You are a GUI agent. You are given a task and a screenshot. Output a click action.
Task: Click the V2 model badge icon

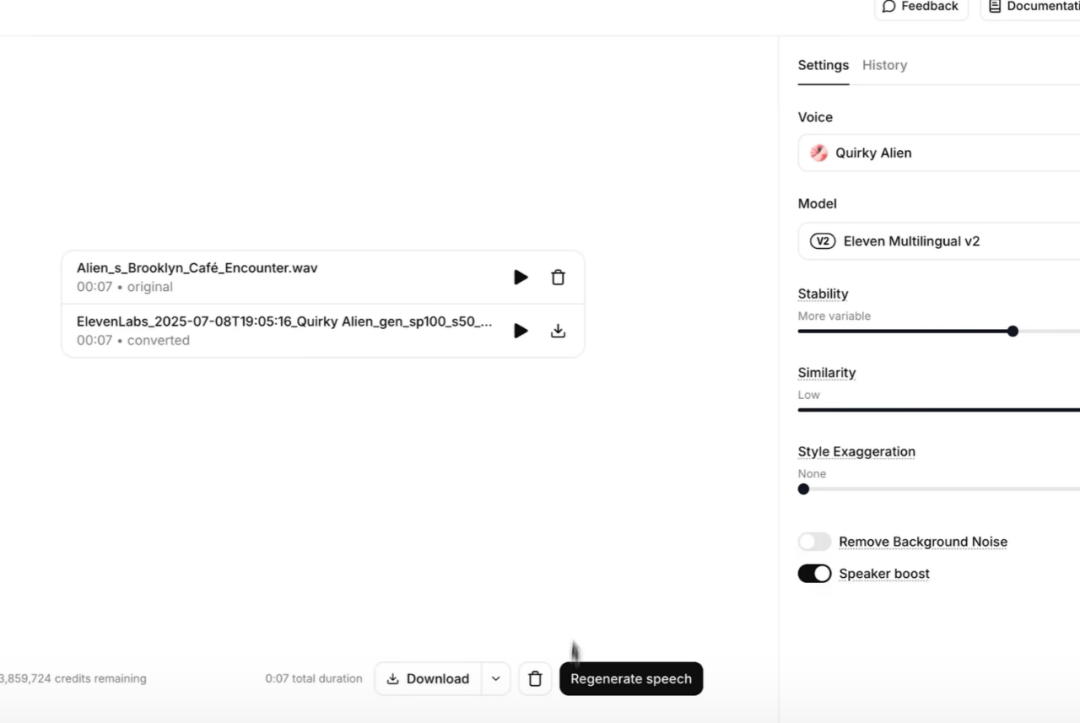[822, 241]
